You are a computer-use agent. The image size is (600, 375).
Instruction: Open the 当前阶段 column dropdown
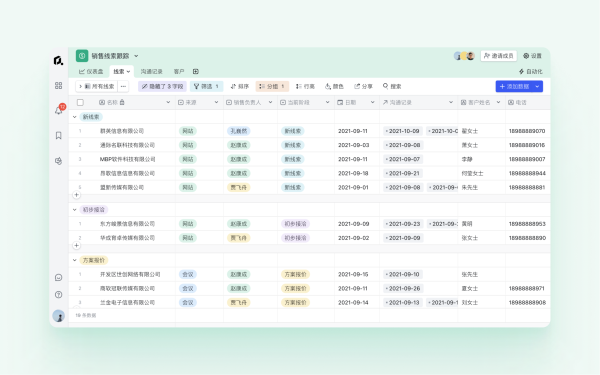coord(328,103)
